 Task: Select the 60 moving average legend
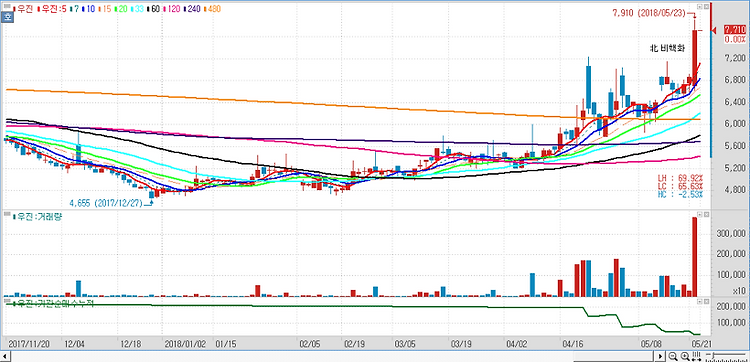(x=154, y=9)
